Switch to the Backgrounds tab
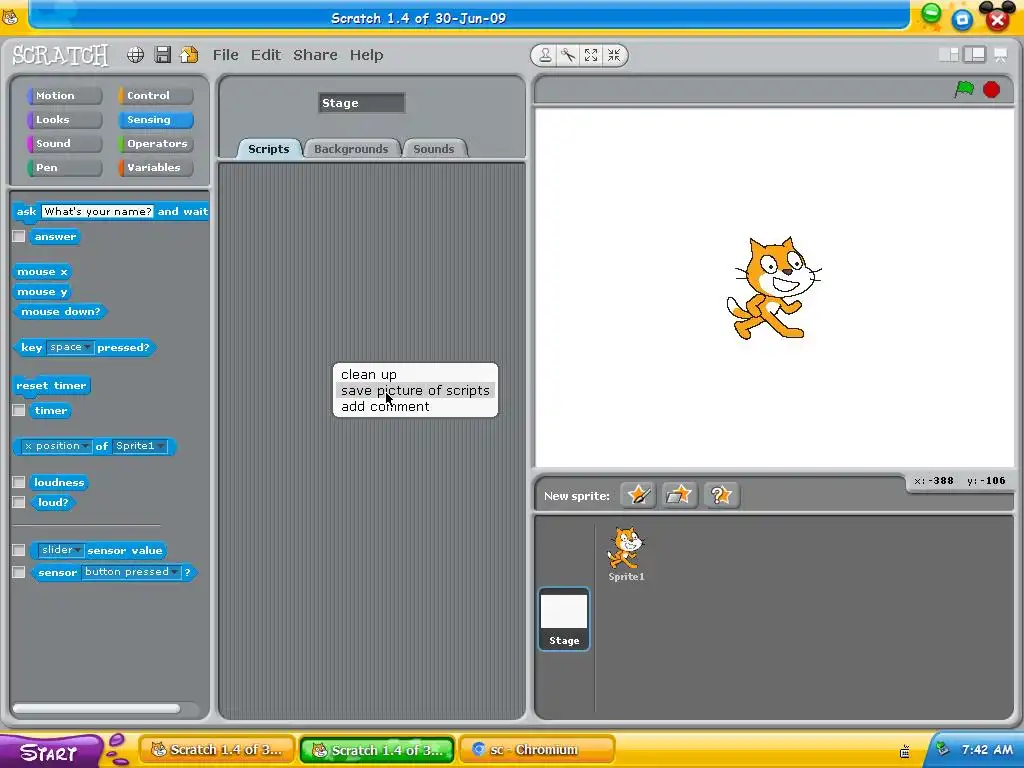This screenshot has width=1024, height=768. pos(351,149)
